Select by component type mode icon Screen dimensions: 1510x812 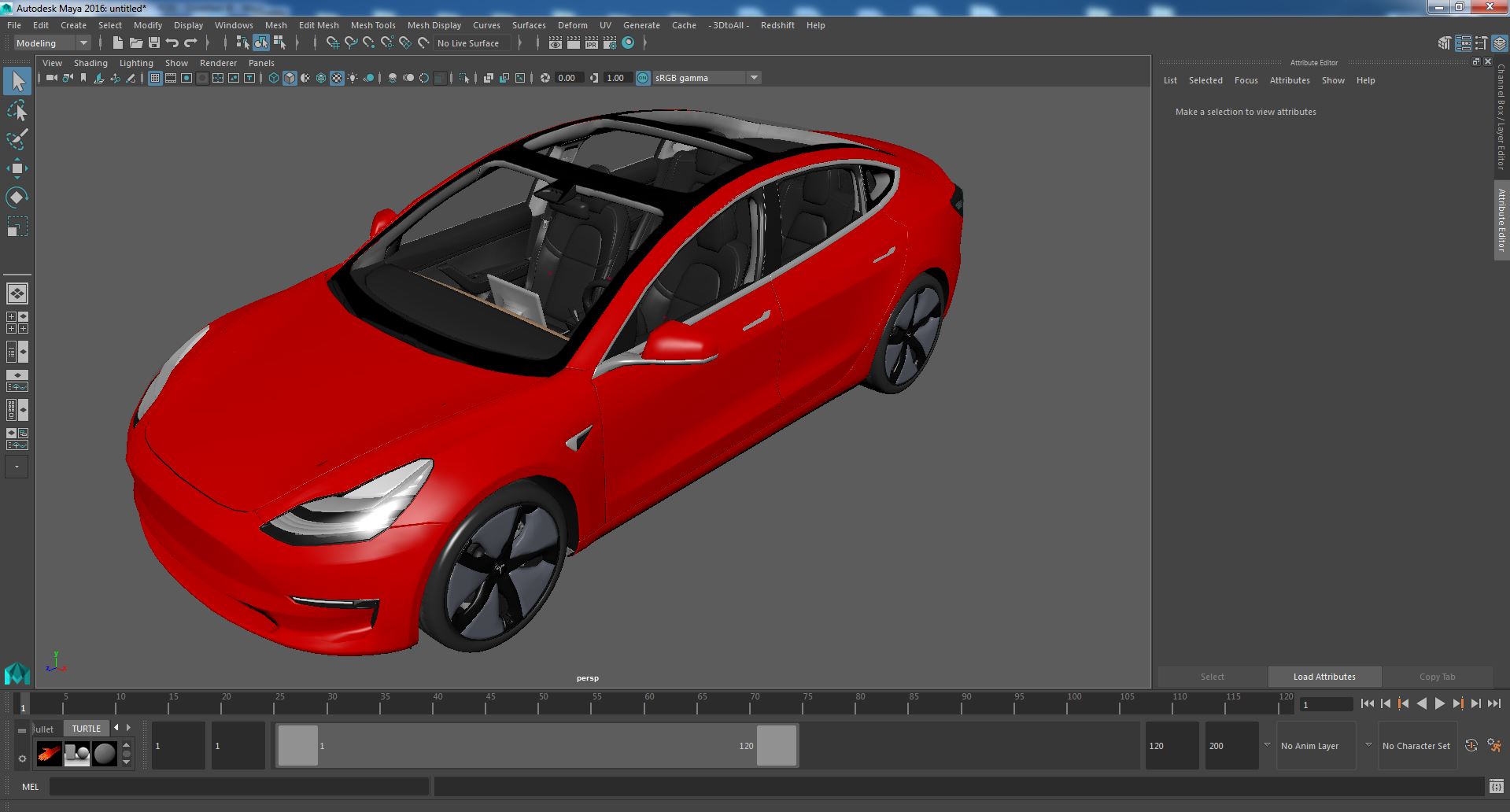coord(279,43)
